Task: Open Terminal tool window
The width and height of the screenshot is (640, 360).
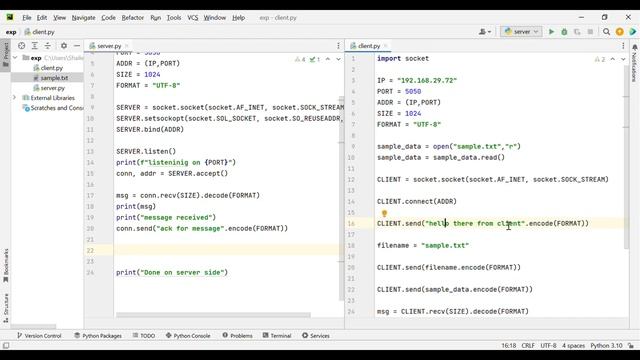Action: [277, 336]
